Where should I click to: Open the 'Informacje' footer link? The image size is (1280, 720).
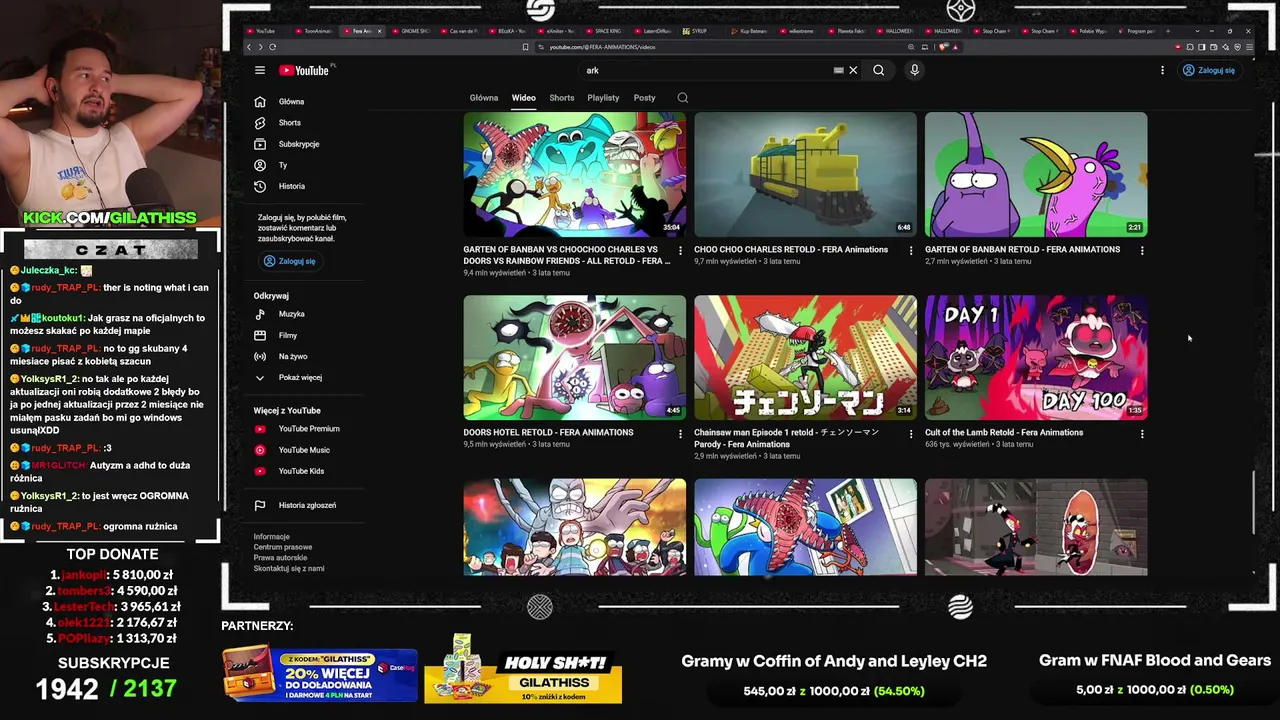click(272, 537)
